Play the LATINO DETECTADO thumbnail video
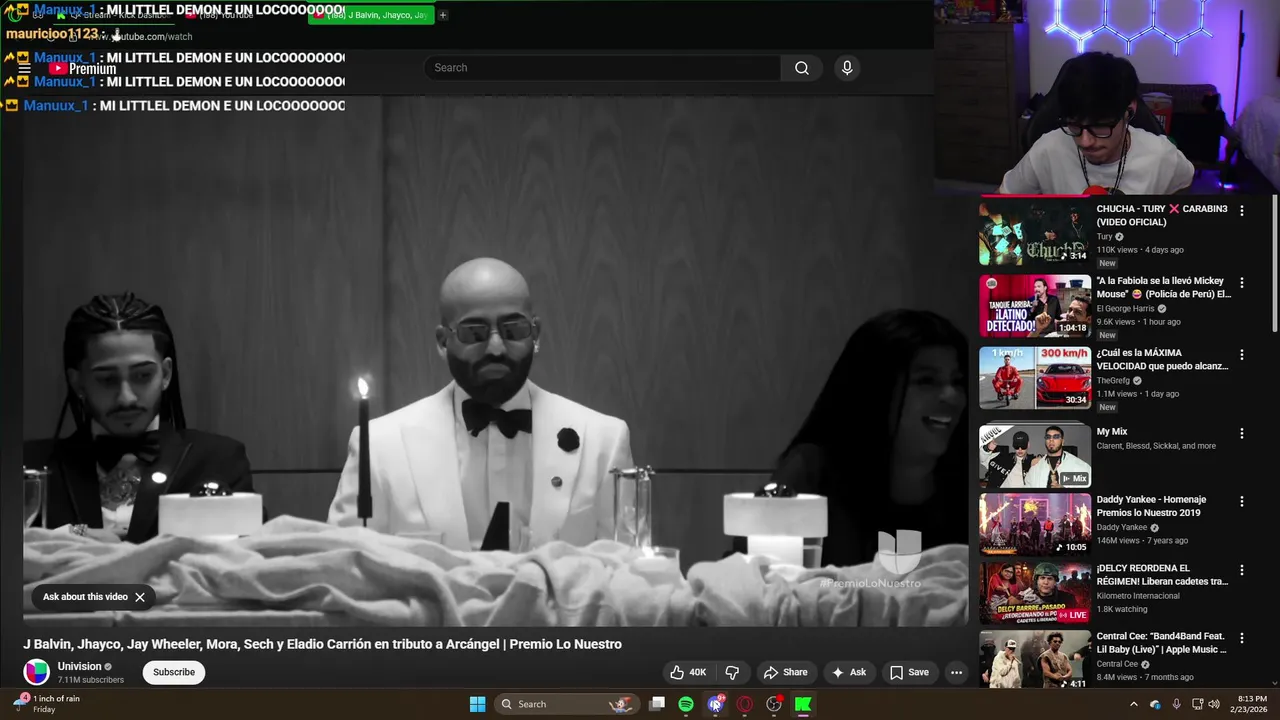 [x=1035, y=306]
